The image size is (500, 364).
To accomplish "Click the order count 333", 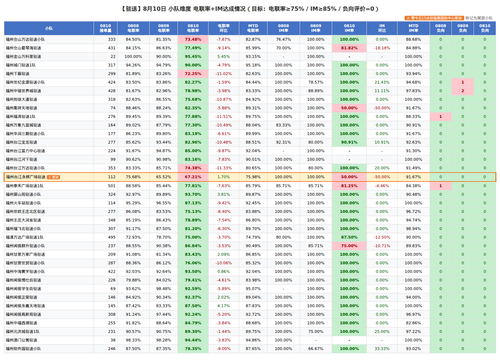I will pos(112,39).
